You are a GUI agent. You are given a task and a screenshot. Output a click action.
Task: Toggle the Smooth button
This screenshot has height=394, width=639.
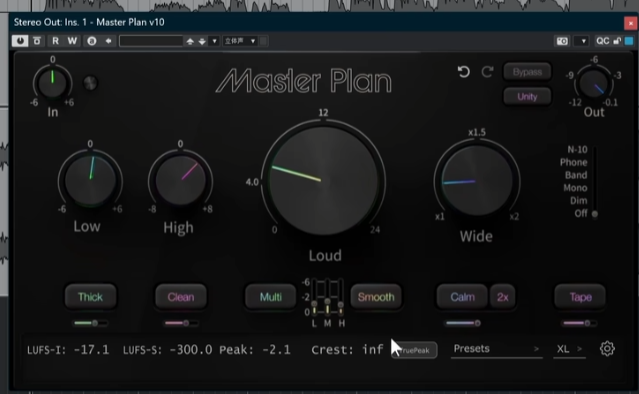click(376, 297)
